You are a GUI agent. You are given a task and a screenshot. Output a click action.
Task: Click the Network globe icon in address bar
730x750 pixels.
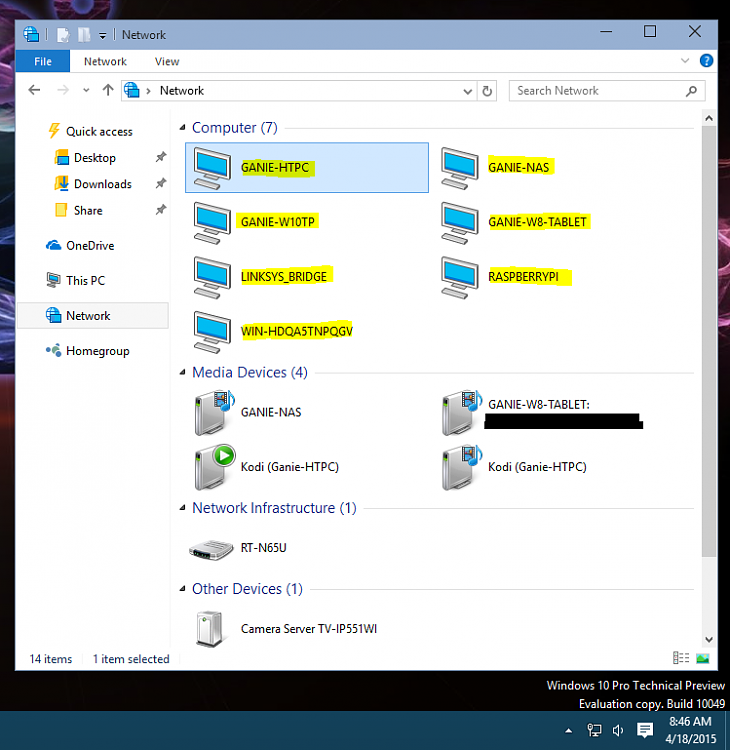[132, 90]
